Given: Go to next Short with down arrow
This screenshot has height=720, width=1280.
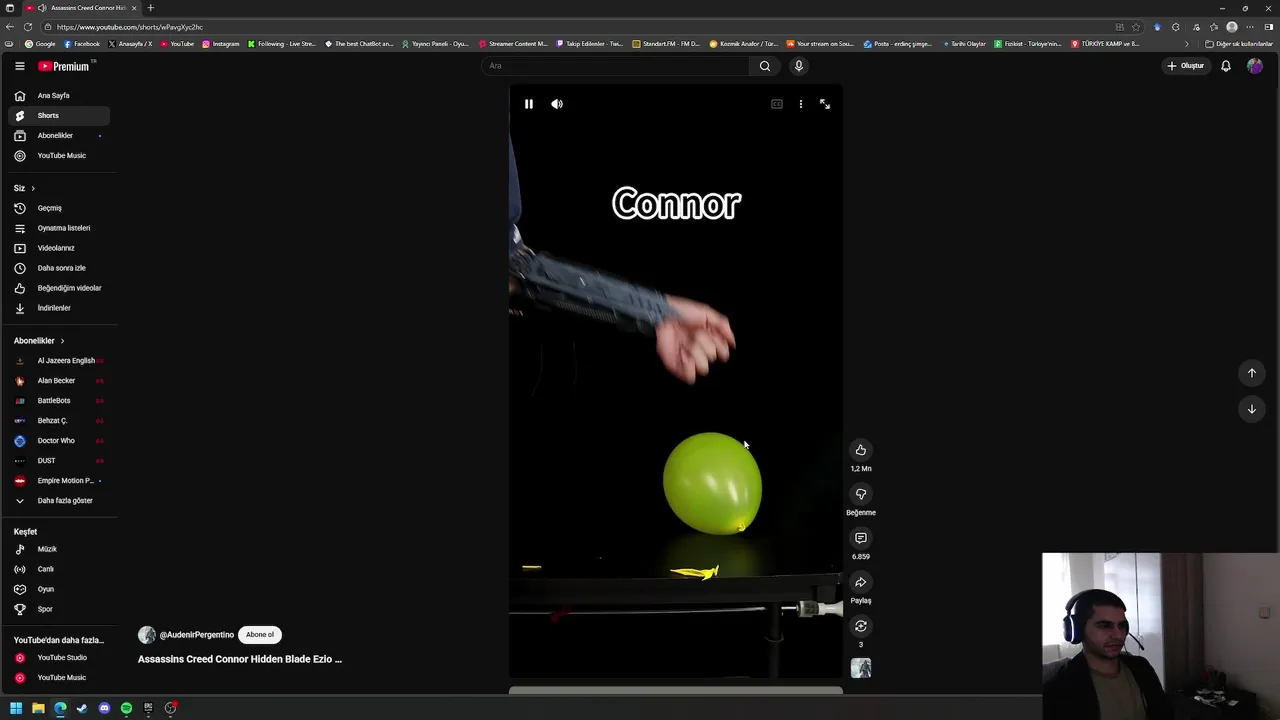Looking at the screenshot, I should 1252,409.
